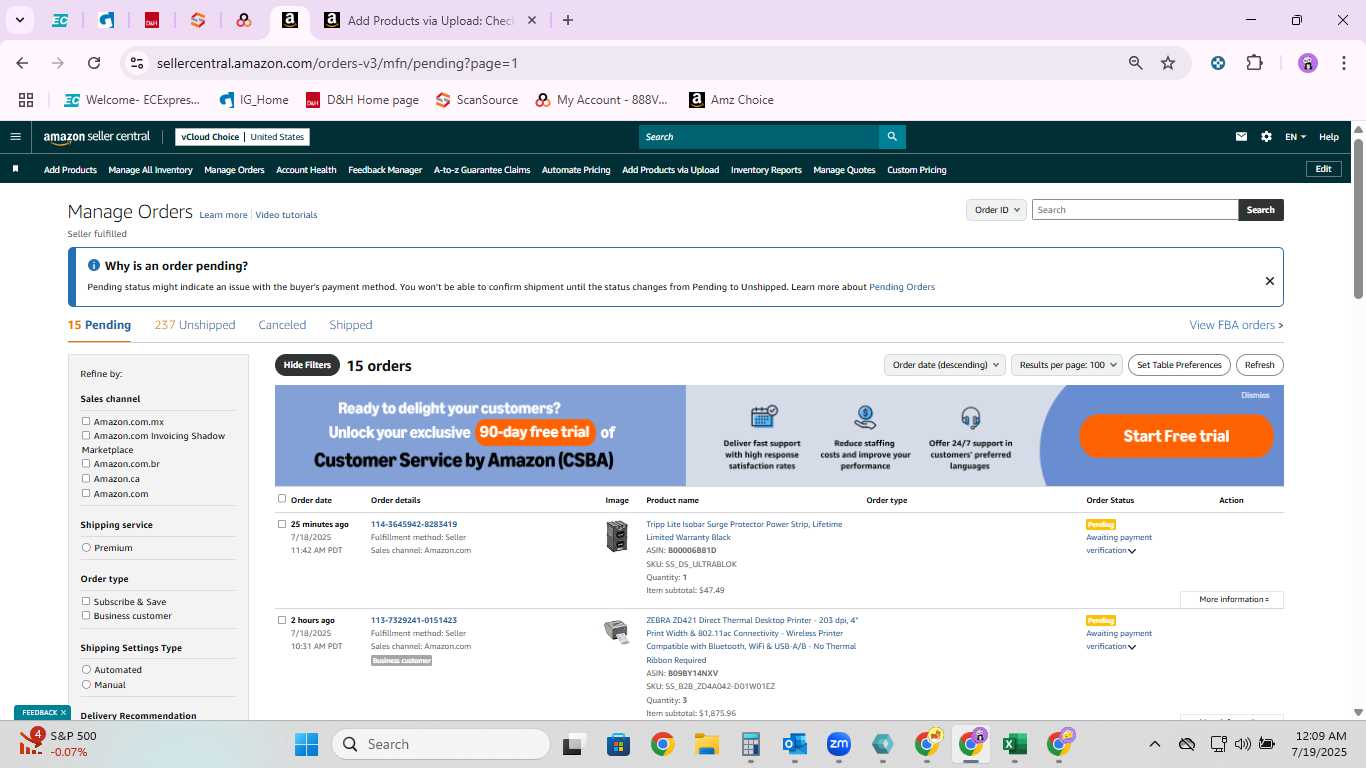Open Excel from the taskbar
The height and width of the screenshot is (768, 1366).
pos(1014,744)
